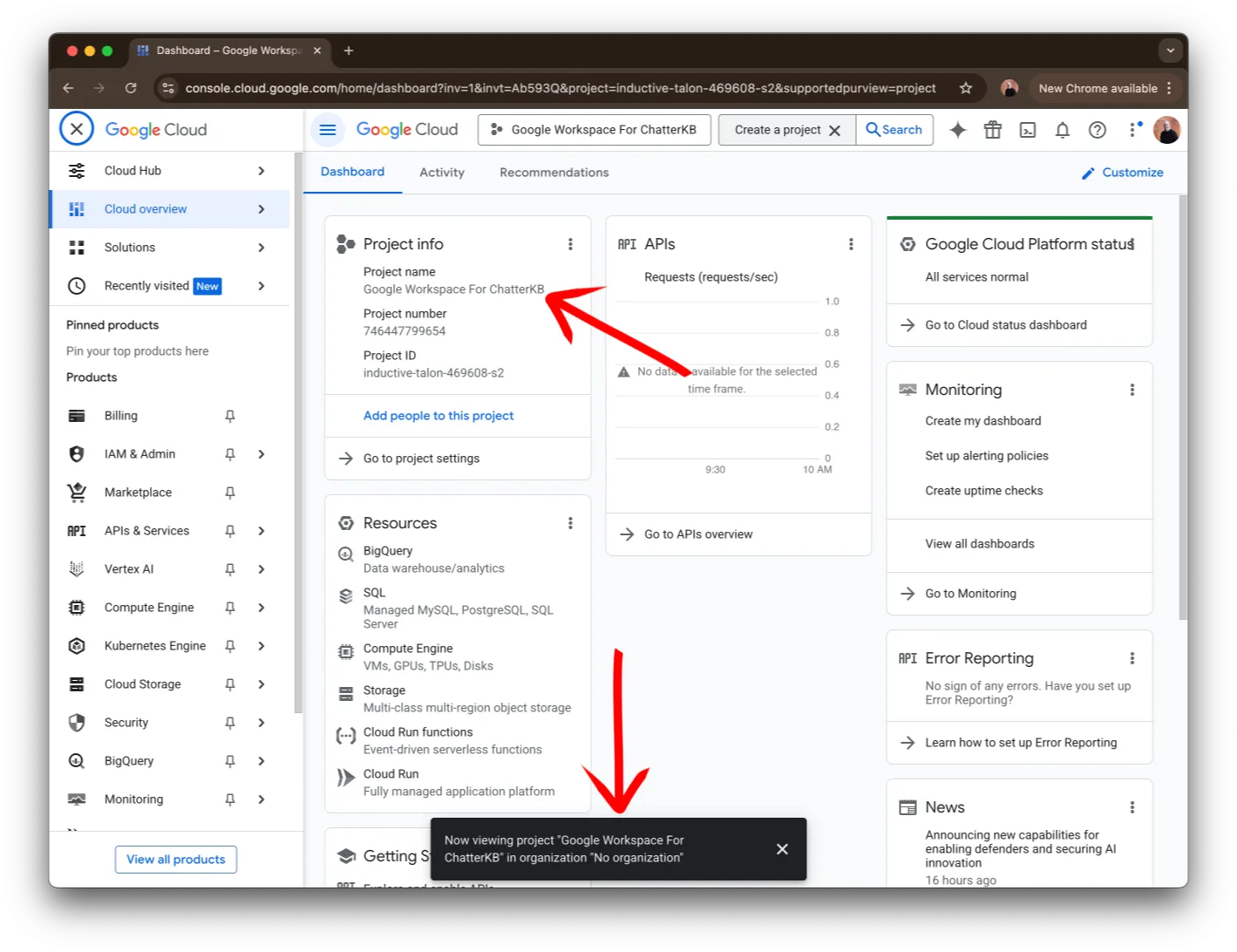Viewport: 1237px width, 952px height.
Task: Pin Cloud Storage product
Action: [230, 684]
